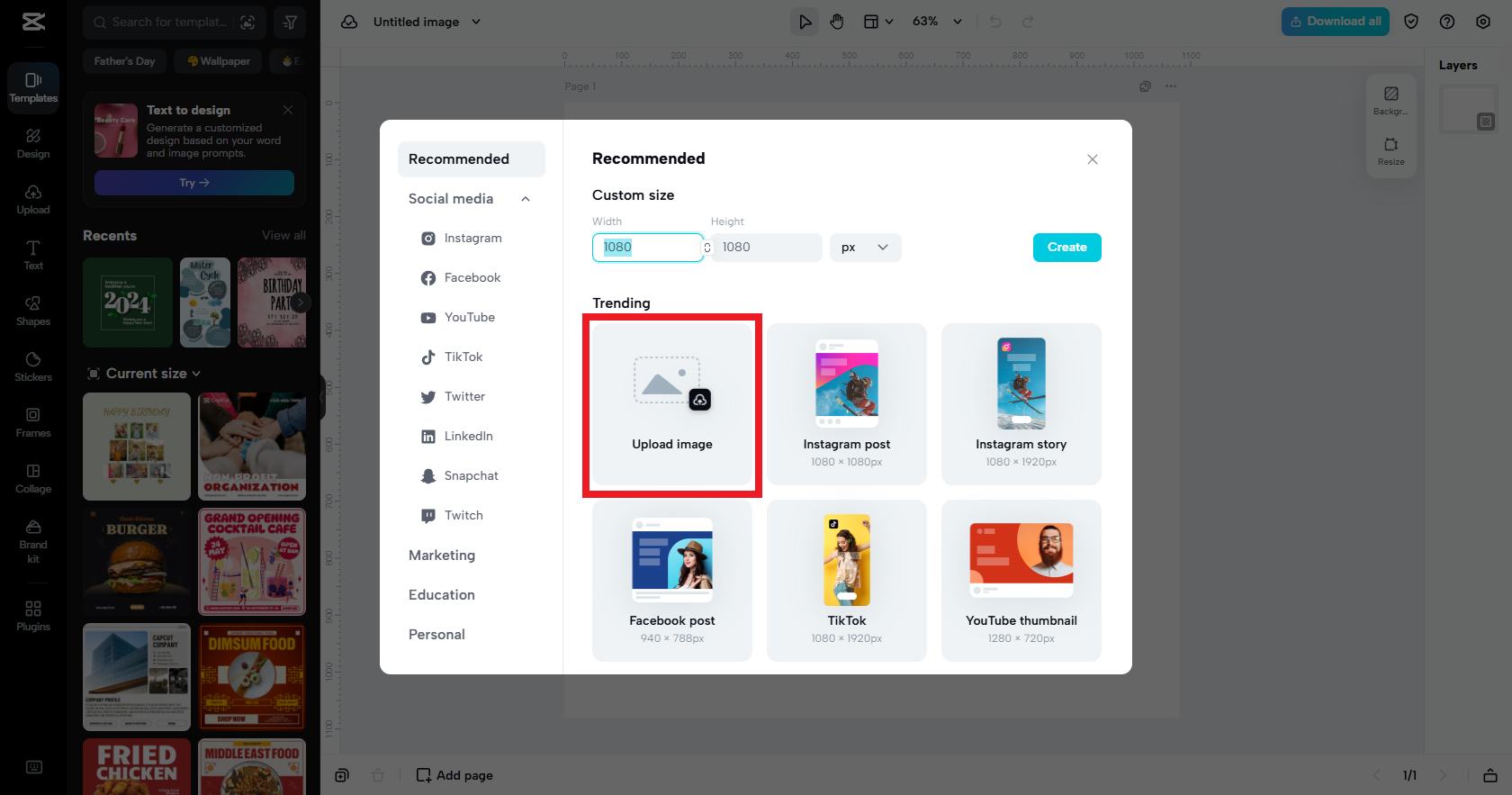Select the Wallpaper tag
The image size is (1512, 795).
coord(219,61)
